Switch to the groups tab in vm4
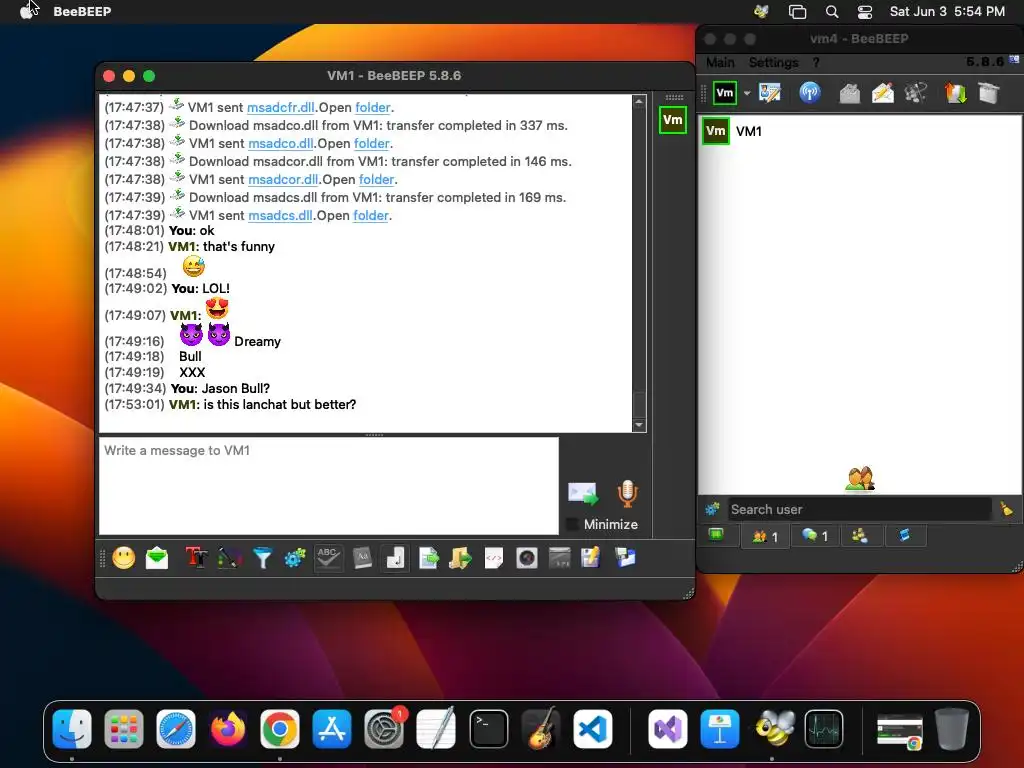 [x=859, y=536]
